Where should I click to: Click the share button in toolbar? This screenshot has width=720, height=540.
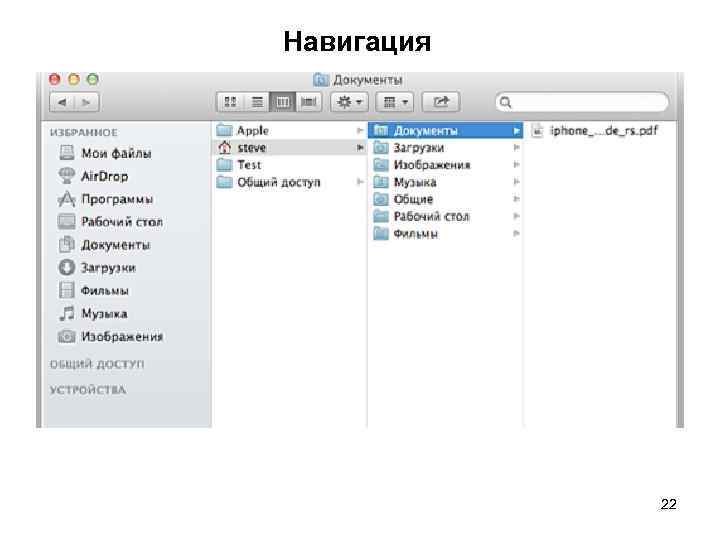[440, 102]
